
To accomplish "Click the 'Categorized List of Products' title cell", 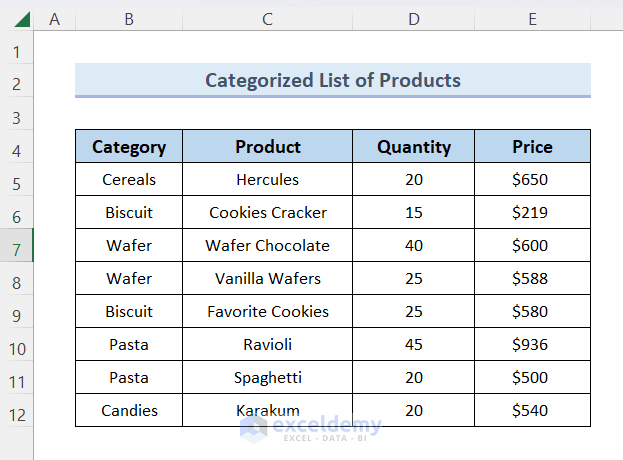I will point(333,80).
